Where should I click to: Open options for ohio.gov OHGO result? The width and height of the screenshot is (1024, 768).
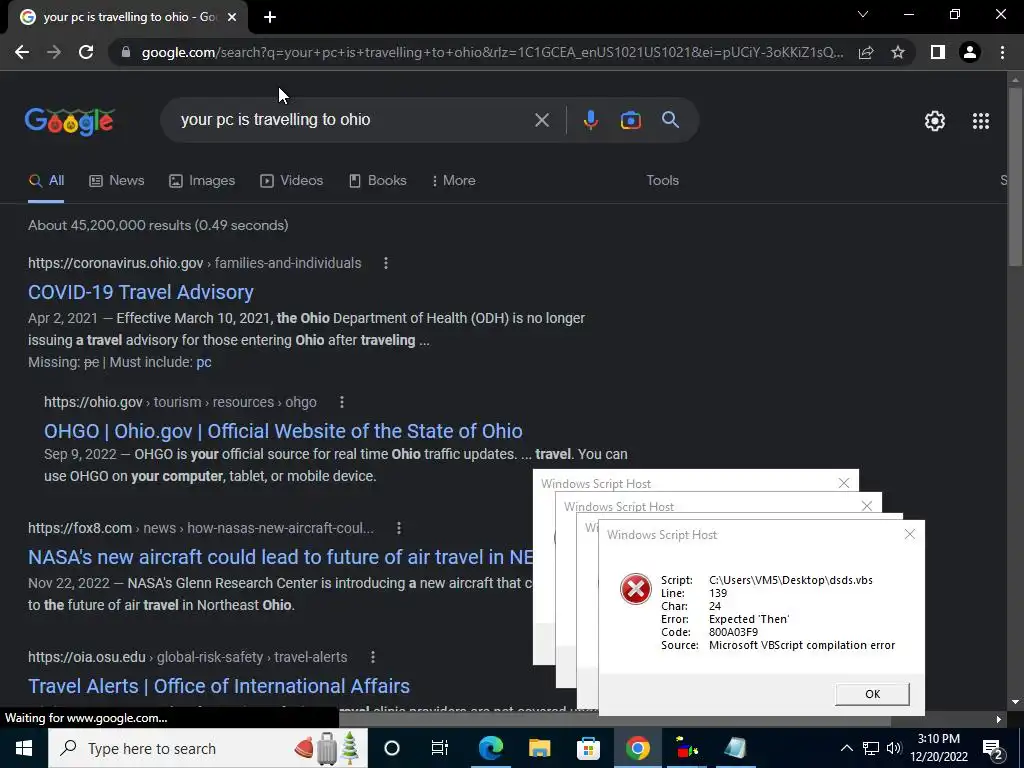point(342,402)
